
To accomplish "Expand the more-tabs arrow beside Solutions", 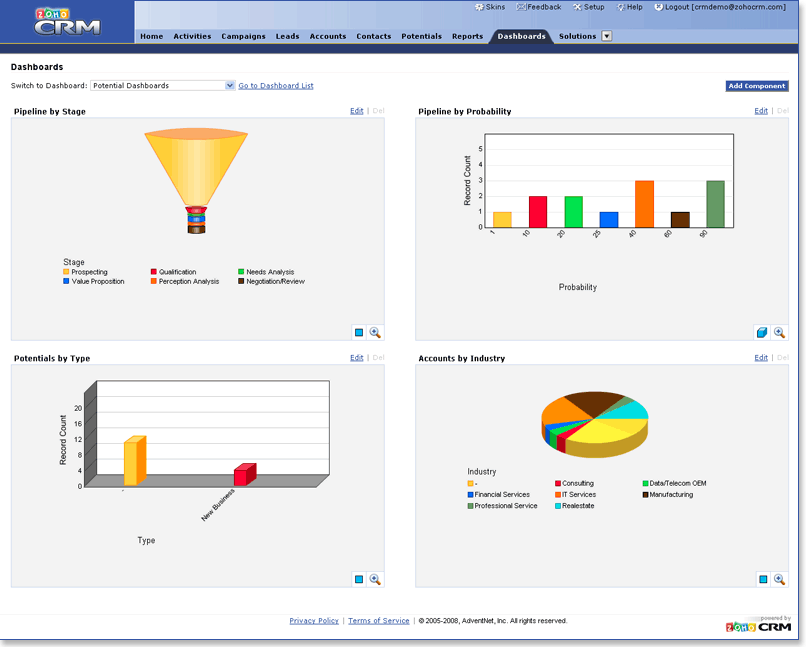I will (x=607, y=36).
